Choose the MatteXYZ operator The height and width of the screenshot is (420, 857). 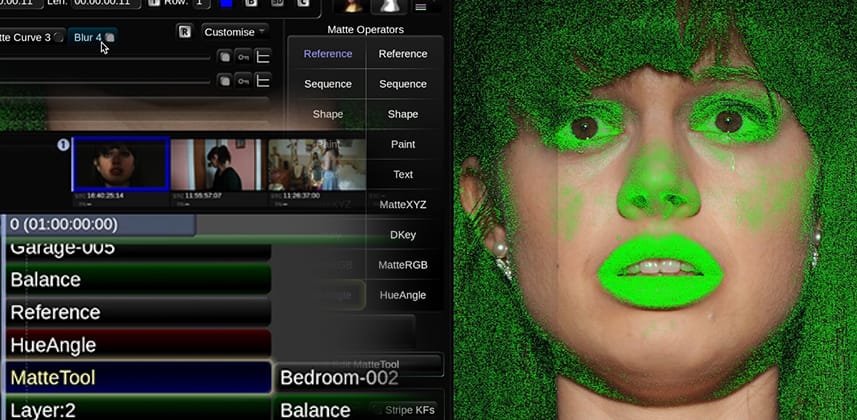[403, 205]
